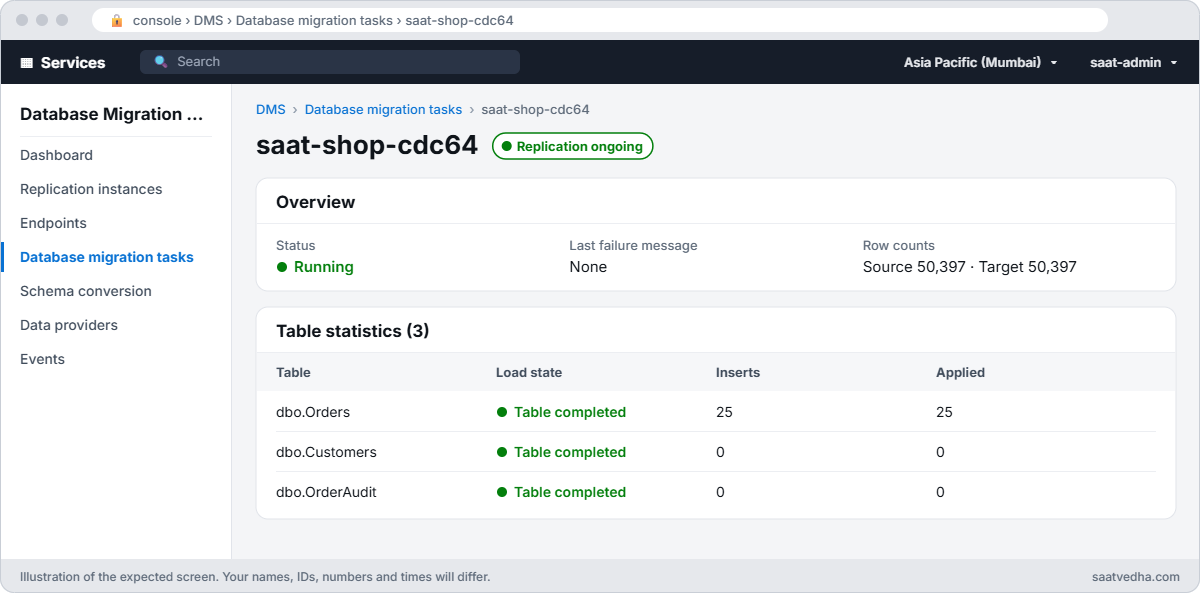Click the Row counts label
Image resolution: width=1200 pixels, height=593 pixels.
coord(899,245)
